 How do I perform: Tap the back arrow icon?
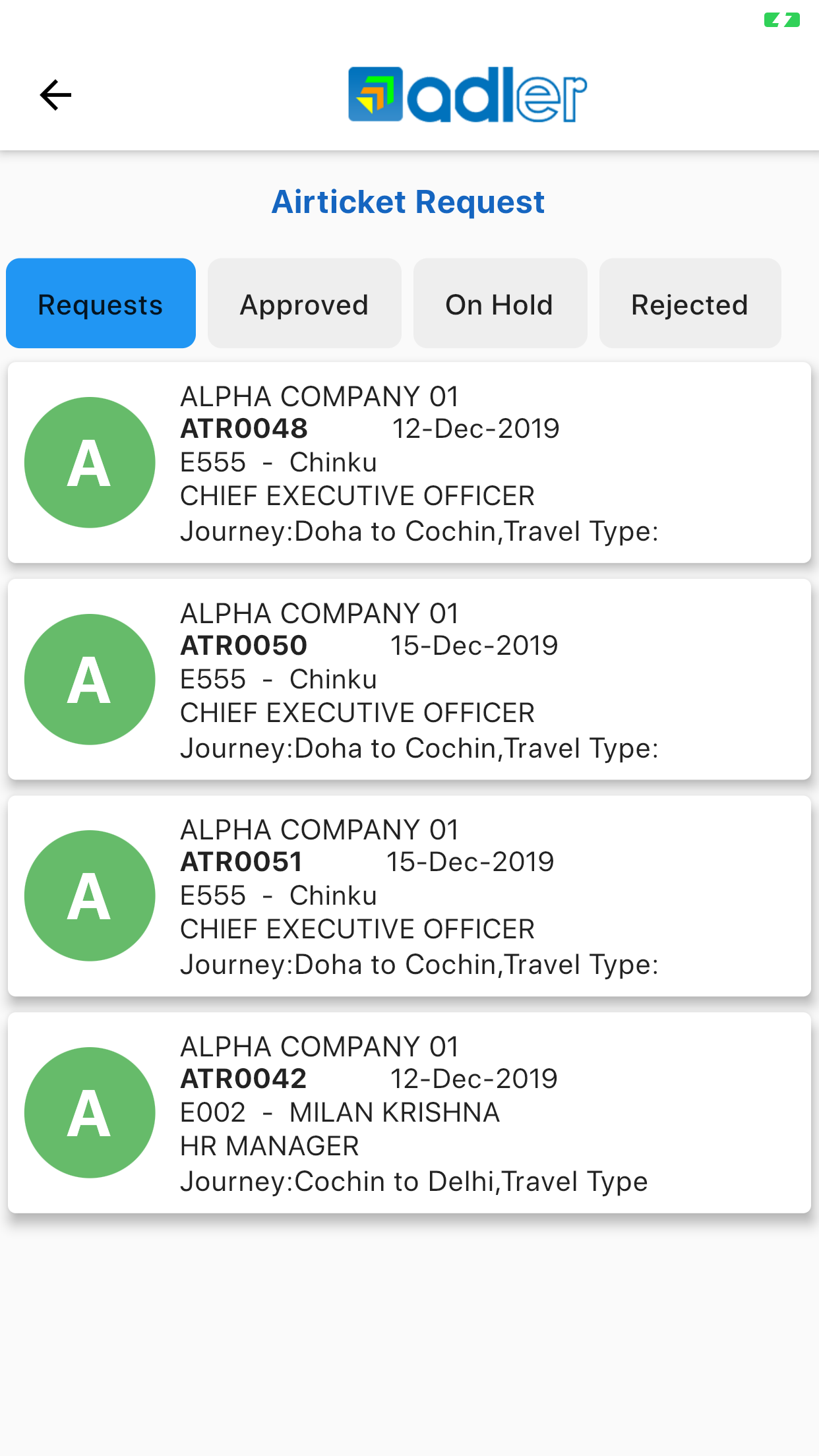pyautogui.click(x=55, y=95)
